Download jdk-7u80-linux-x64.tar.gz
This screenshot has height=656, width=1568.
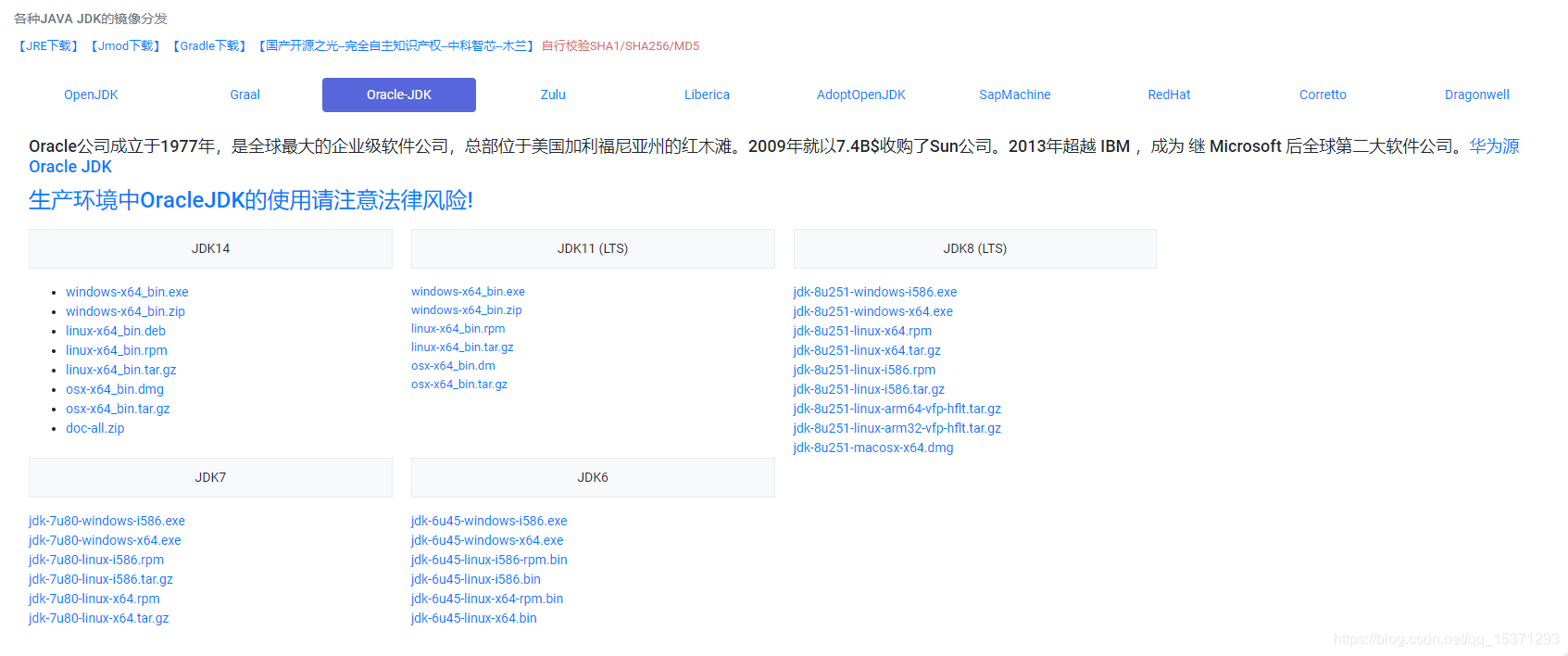[x=98, y=618]
